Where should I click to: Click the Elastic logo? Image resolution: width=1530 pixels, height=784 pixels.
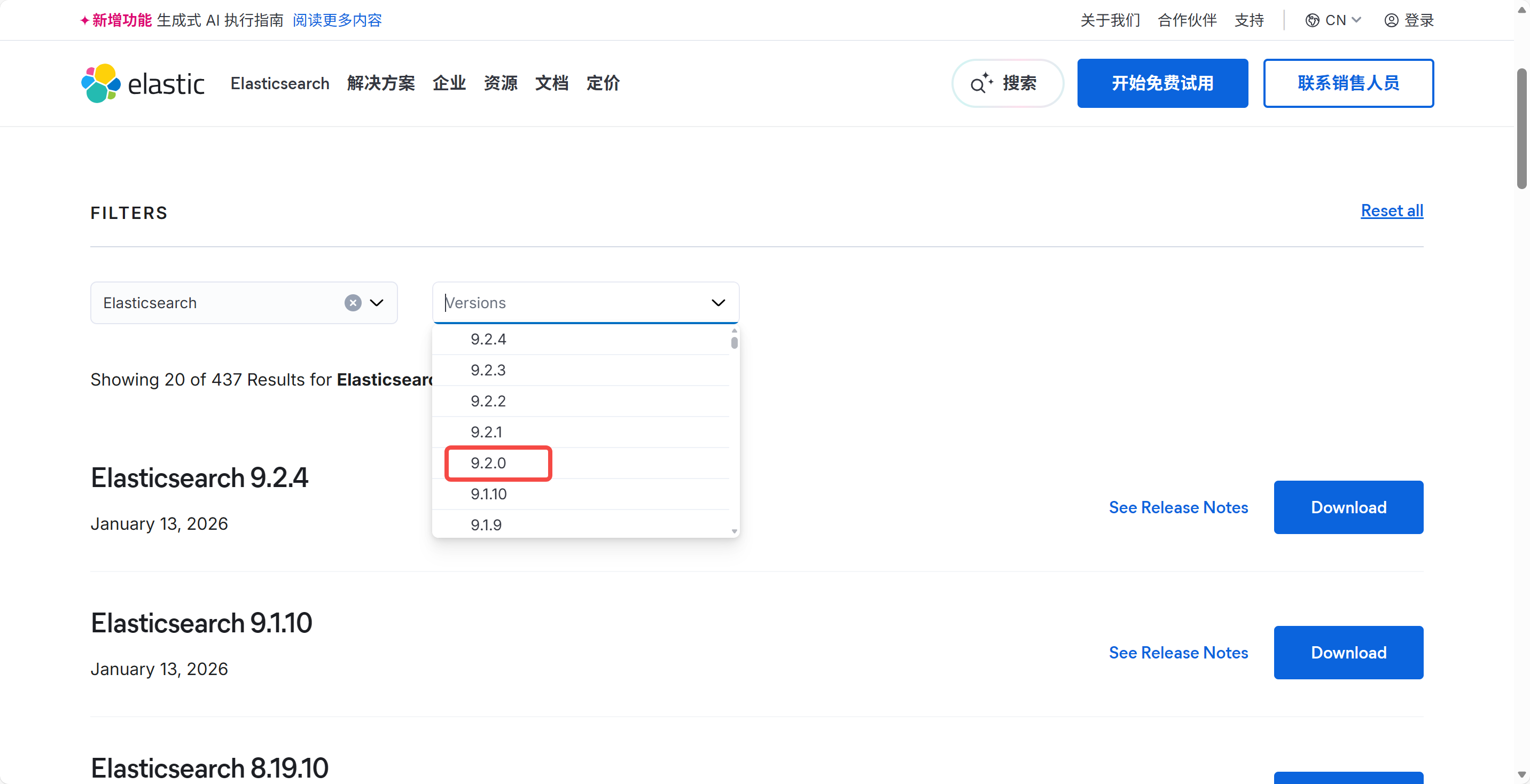143,83
